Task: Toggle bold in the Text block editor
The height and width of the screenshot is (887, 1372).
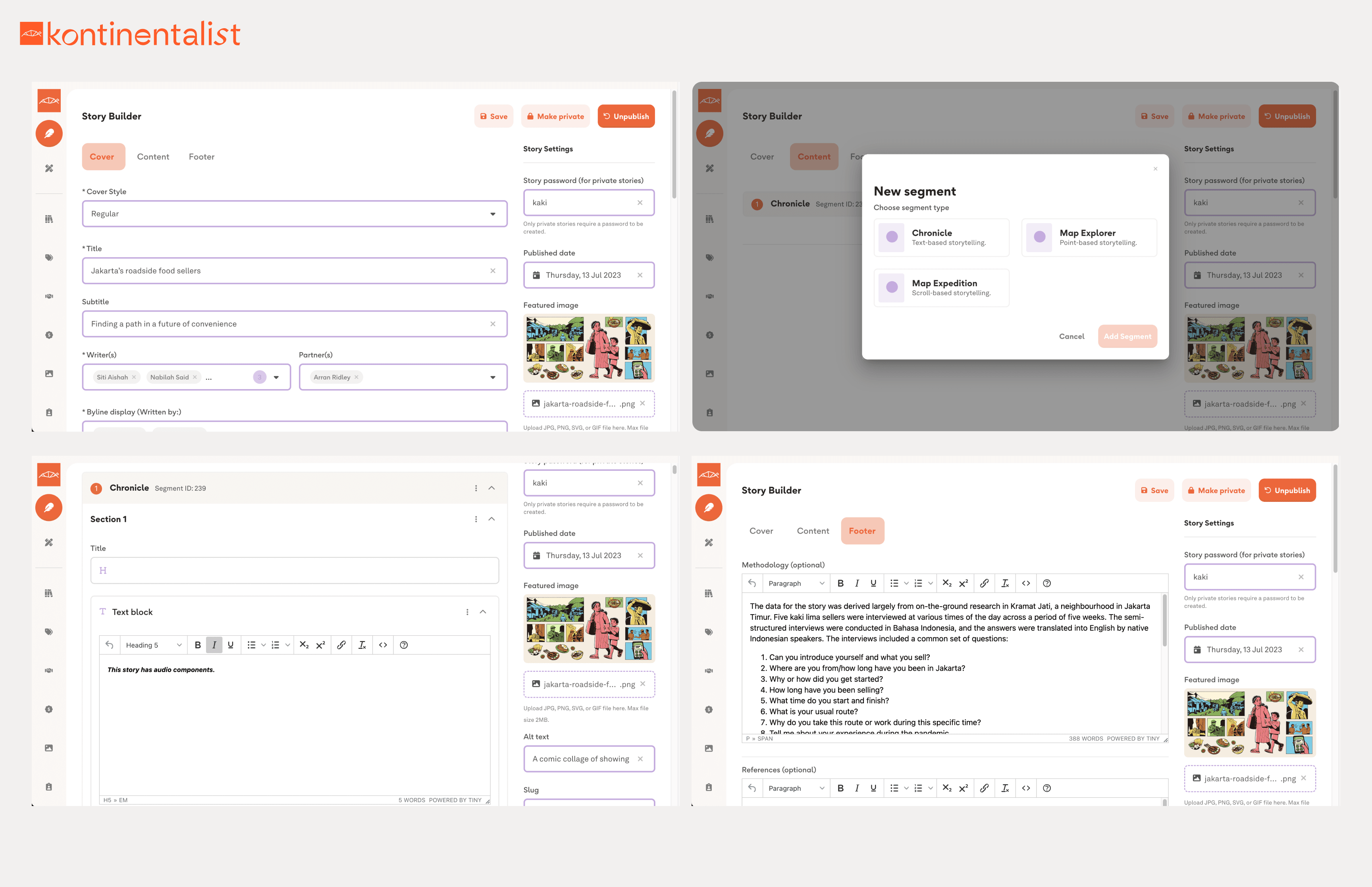Action: coord(197,645)
